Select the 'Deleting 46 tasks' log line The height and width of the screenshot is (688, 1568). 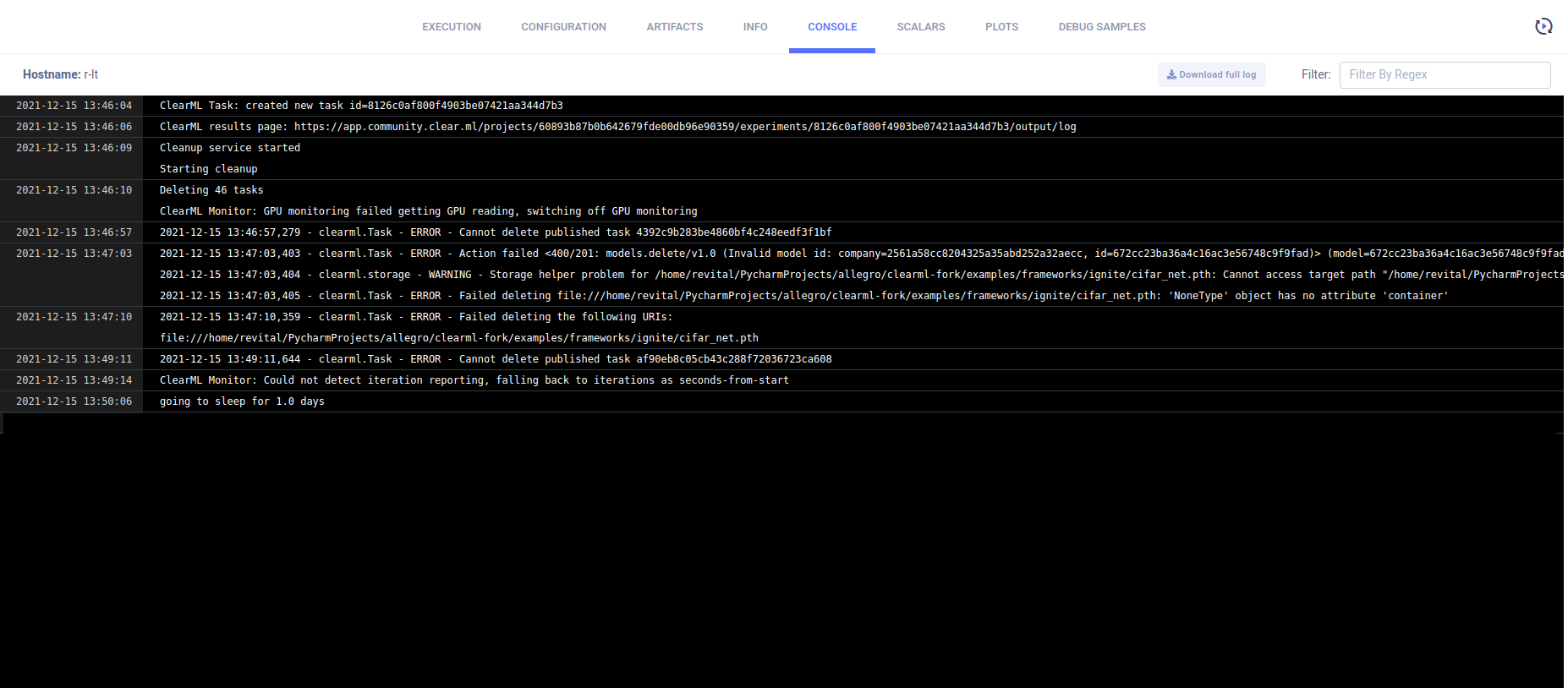[x=211, y=190]
